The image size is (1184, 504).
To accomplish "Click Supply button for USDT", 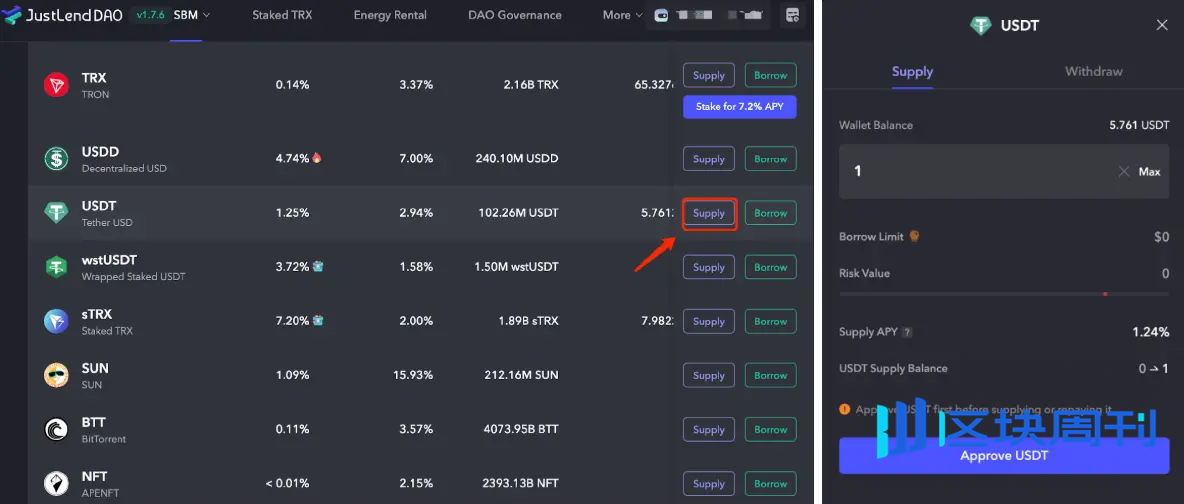I will click(709, 213).
